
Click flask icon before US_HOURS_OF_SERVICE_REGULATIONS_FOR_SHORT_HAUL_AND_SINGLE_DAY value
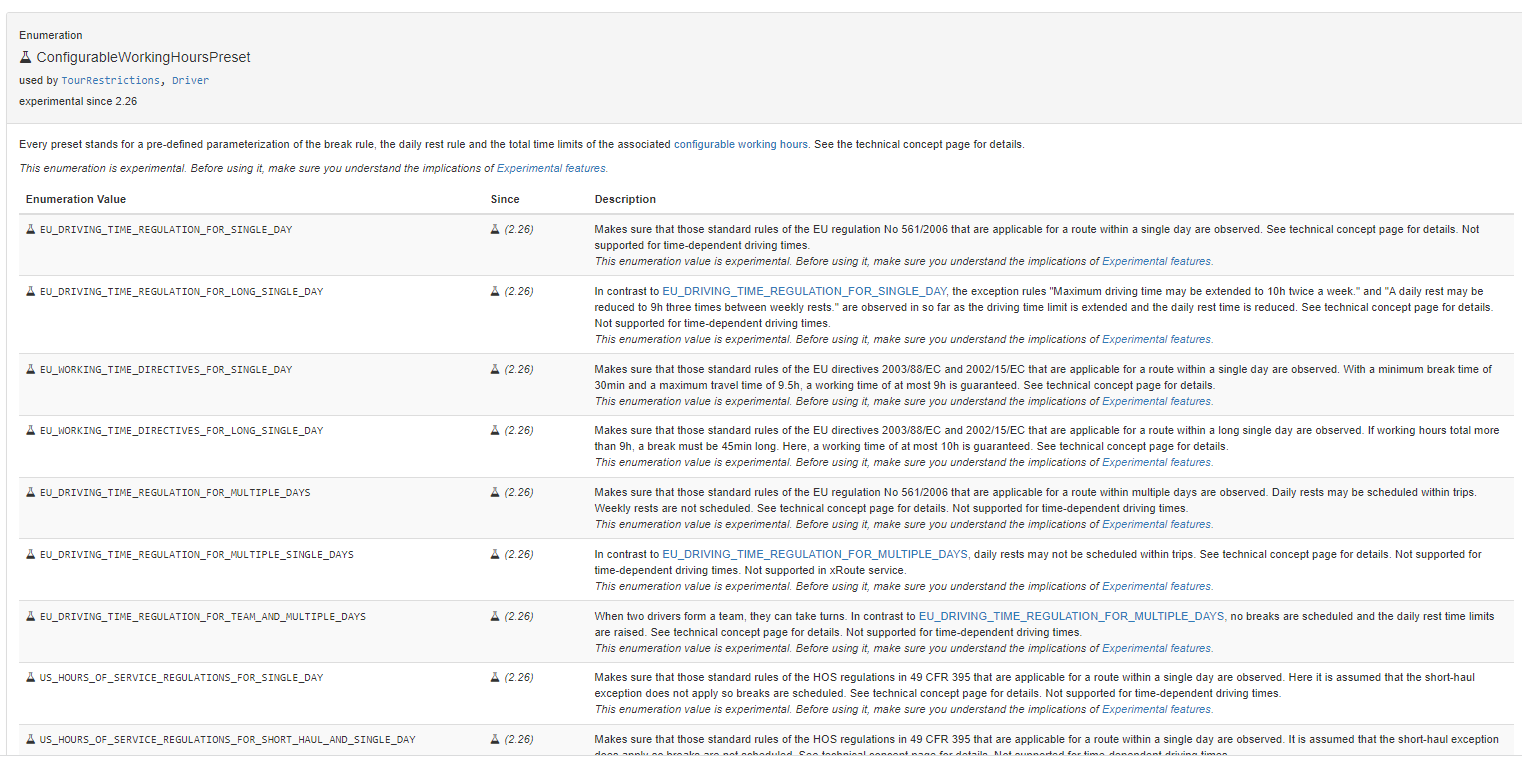[31, 740]
